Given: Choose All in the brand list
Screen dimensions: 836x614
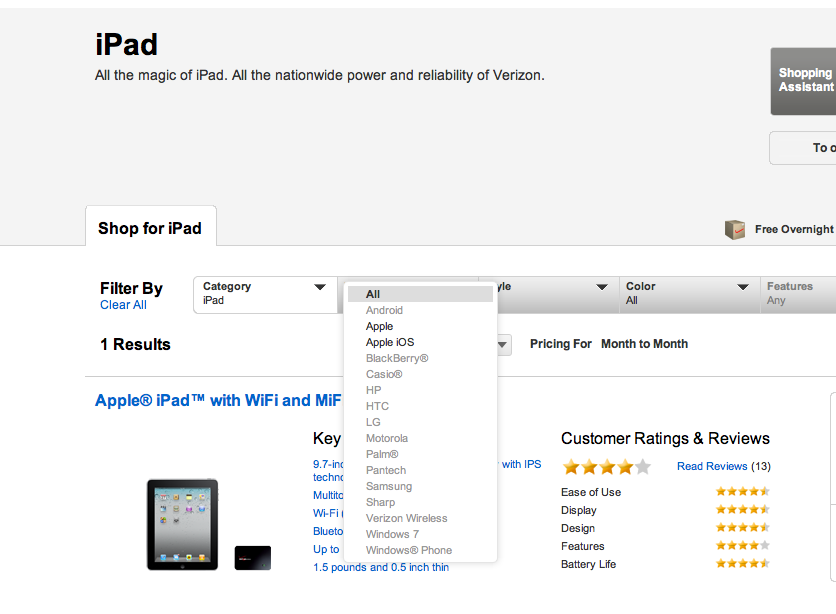Looking at the screenshot, I should 420,294.
